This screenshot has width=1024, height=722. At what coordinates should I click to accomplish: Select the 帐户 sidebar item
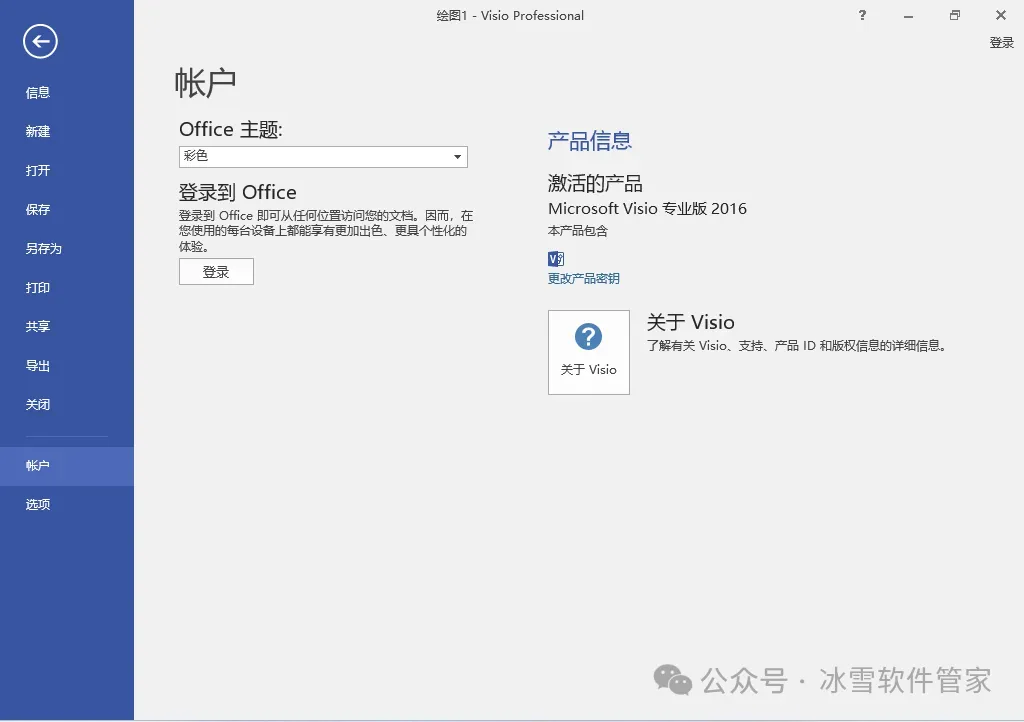(x=67, y=466)
